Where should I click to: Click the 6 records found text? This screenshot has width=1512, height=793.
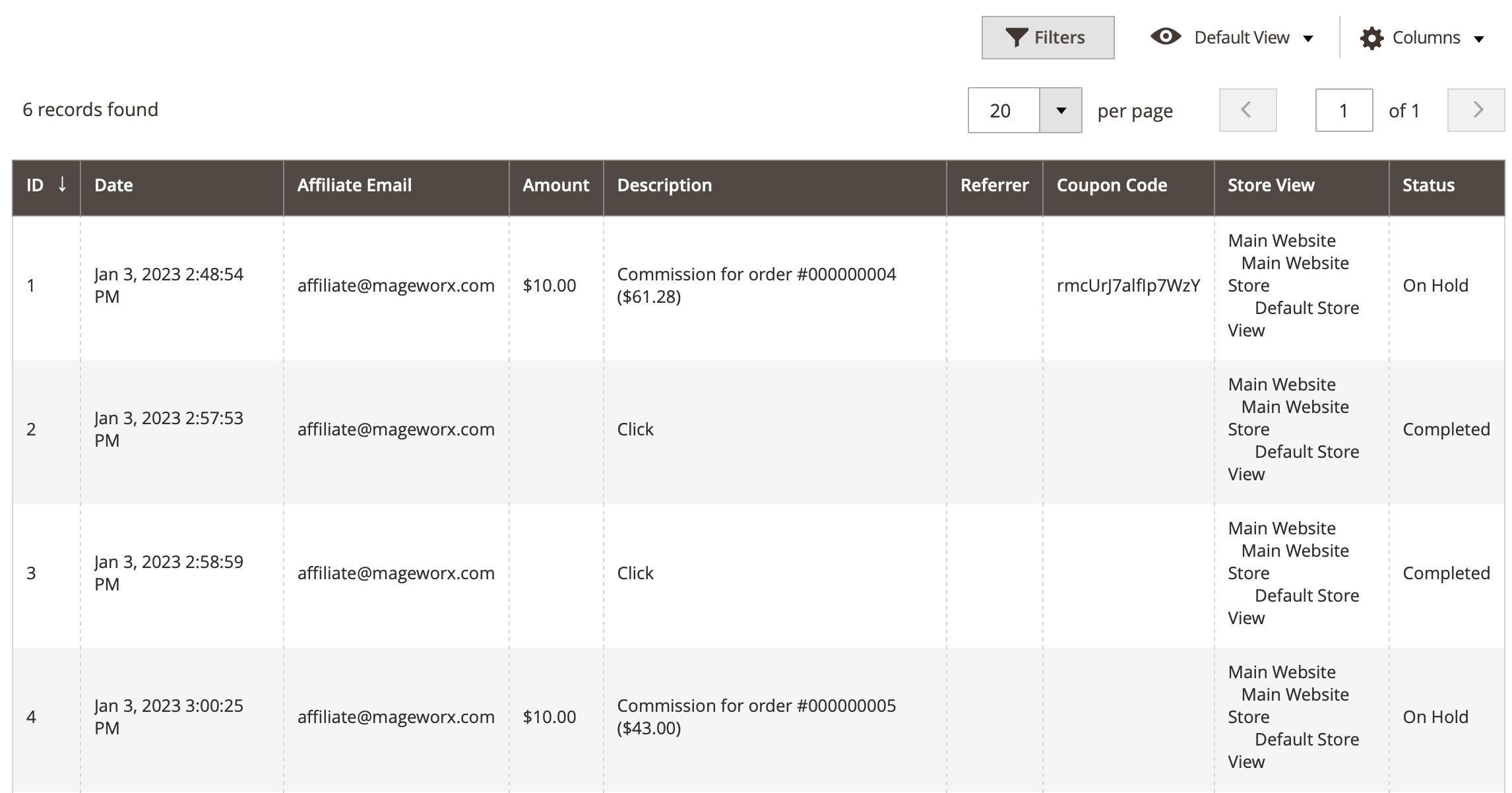pos(90,110)
